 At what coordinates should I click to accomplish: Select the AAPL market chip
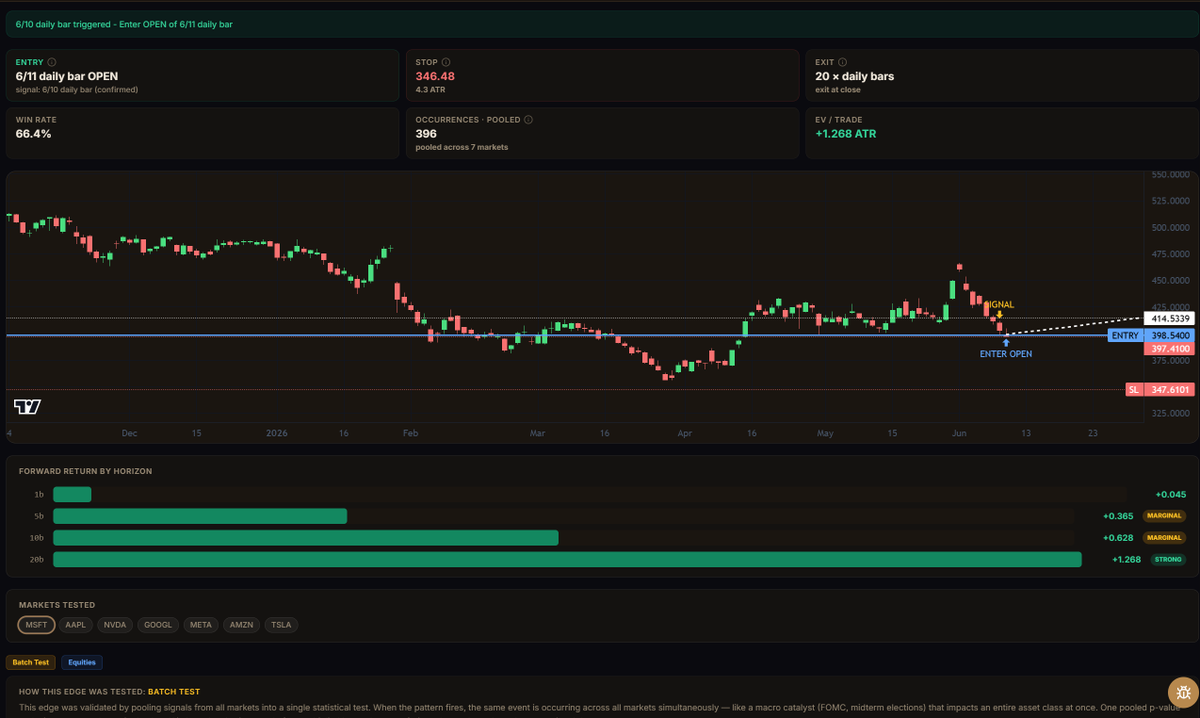[76, 625]
